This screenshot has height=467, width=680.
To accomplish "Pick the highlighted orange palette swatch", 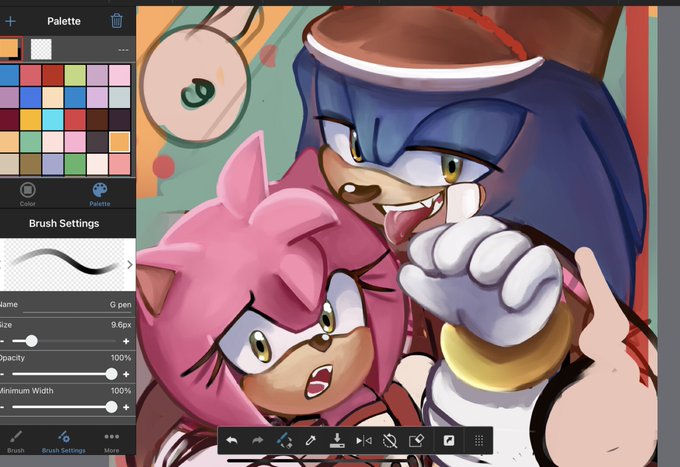I will pos(119,142).
